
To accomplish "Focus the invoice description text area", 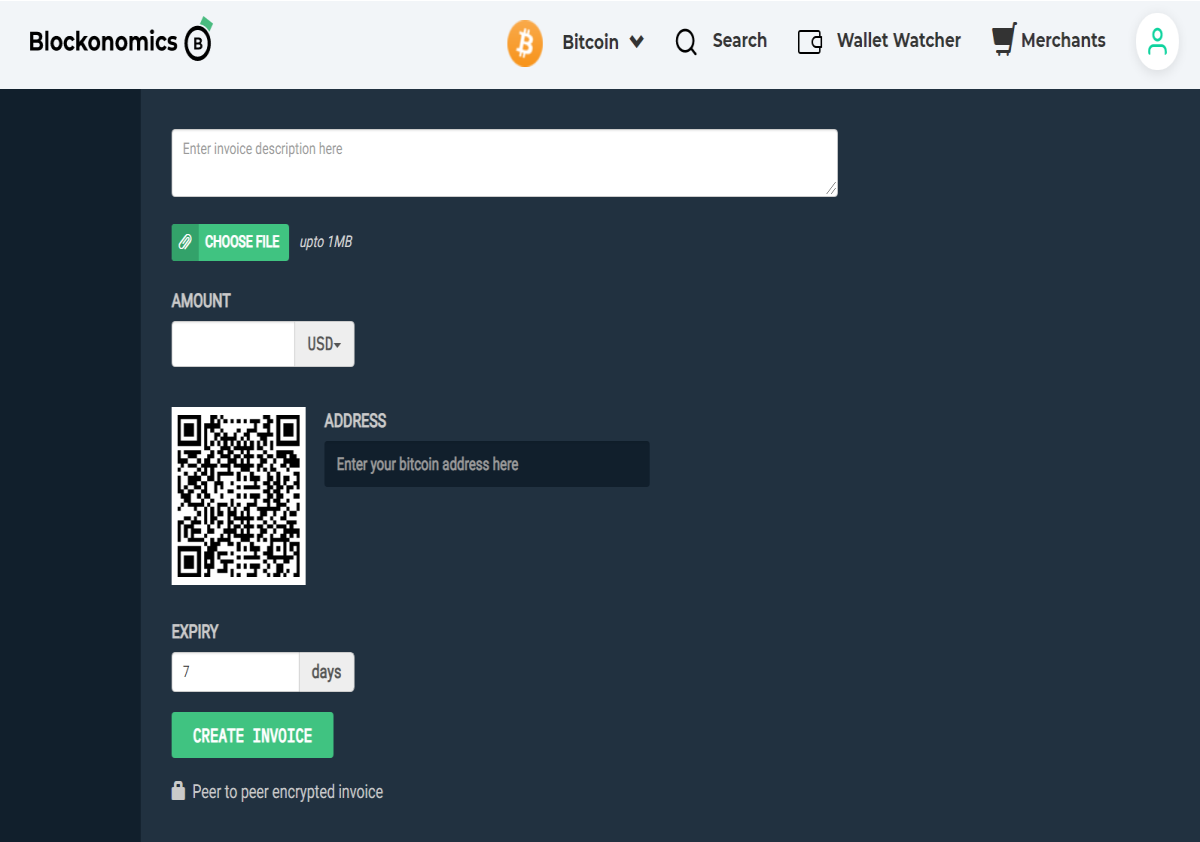I will [x=504, y=163].
